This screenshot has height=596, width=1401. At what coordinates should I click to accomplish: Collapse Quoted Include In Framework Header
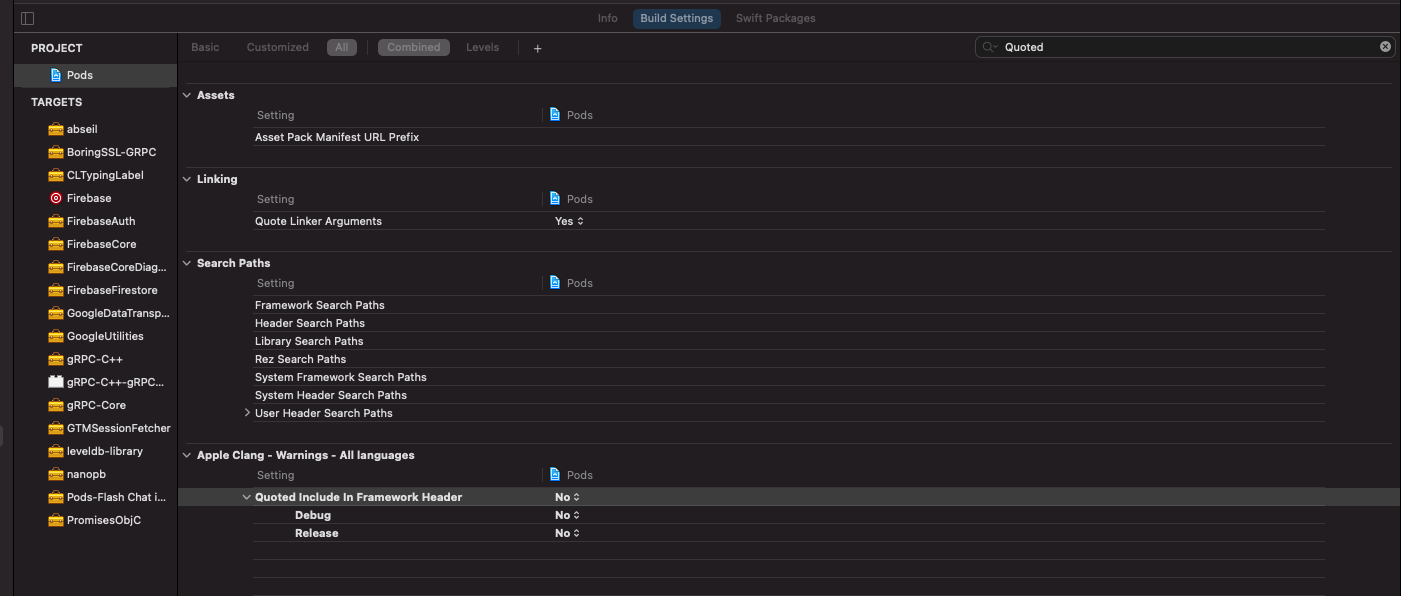point(247,497)
